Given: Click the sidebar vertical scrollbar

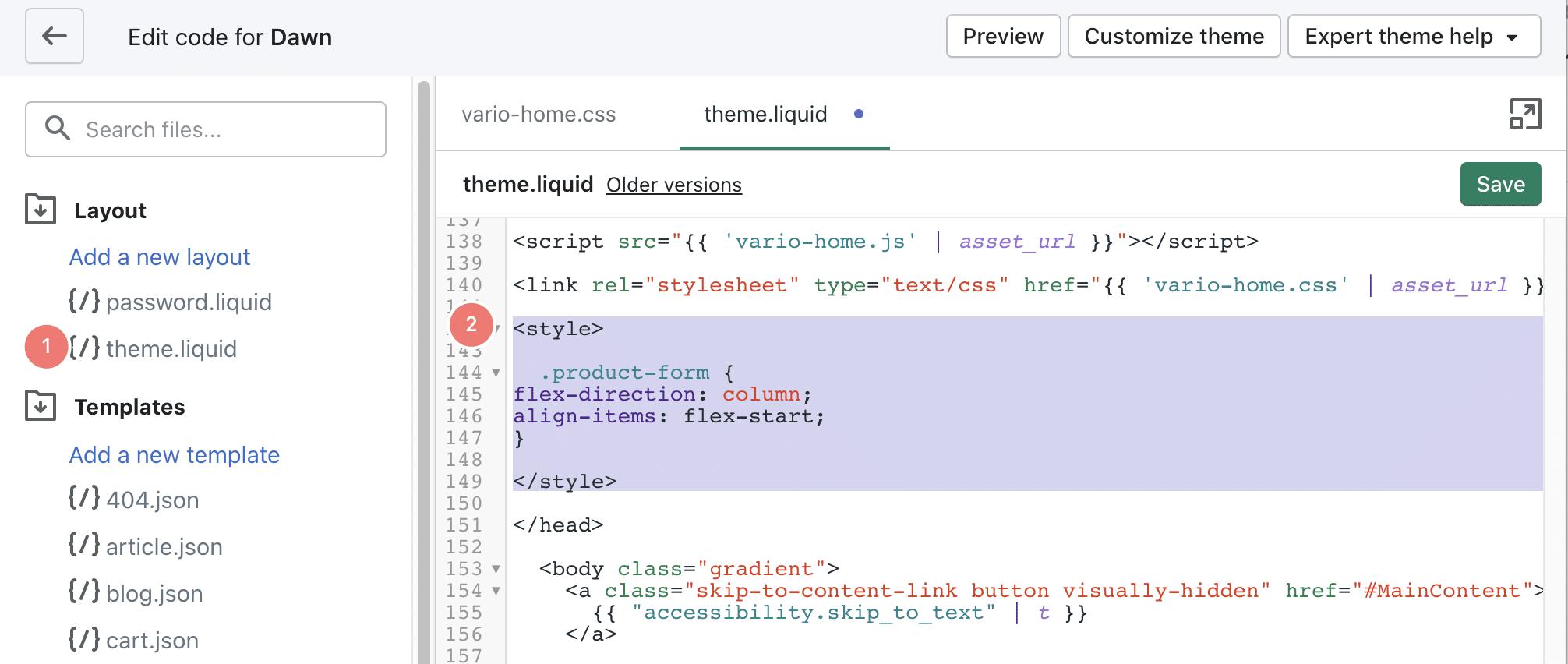Looking at the screenshot, I should pos(424,373).
